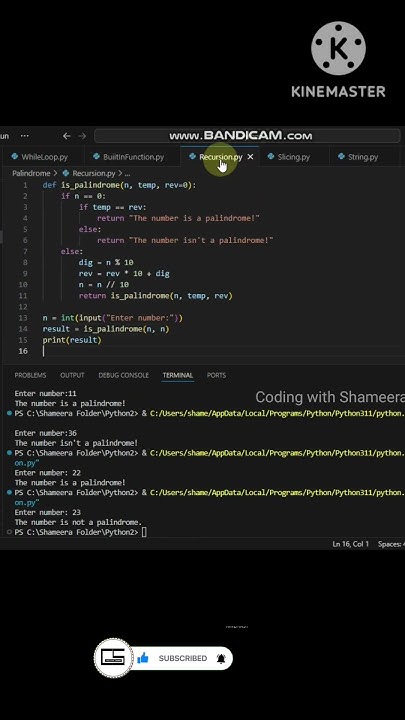The width and height of the screenshot is (405, 720).
Task: Open the more menu ellipsis
Action: pos(25,136)
